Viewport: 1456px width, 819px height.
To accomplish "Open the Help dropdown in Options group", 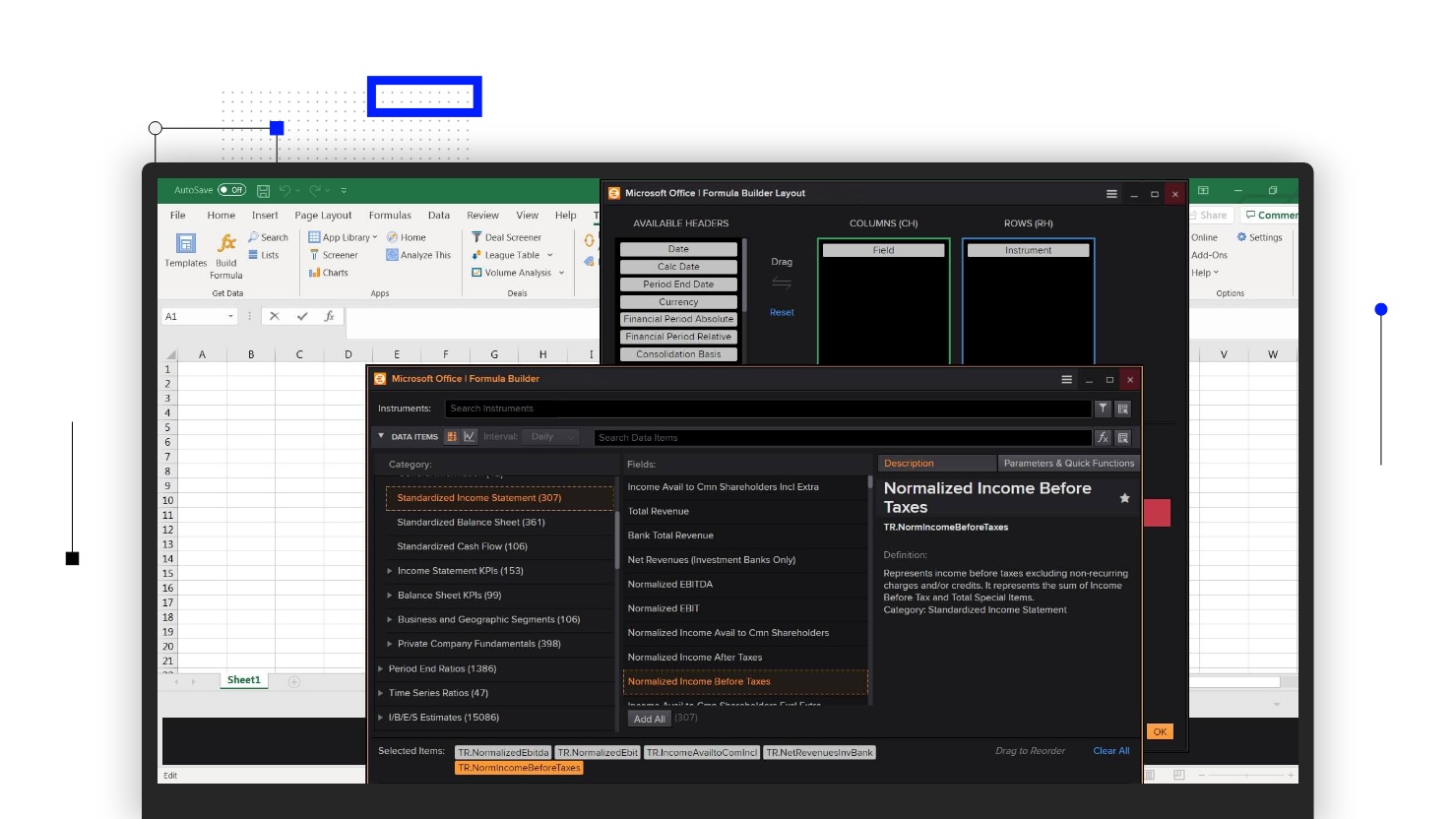I will click(x=1205, y=273).
